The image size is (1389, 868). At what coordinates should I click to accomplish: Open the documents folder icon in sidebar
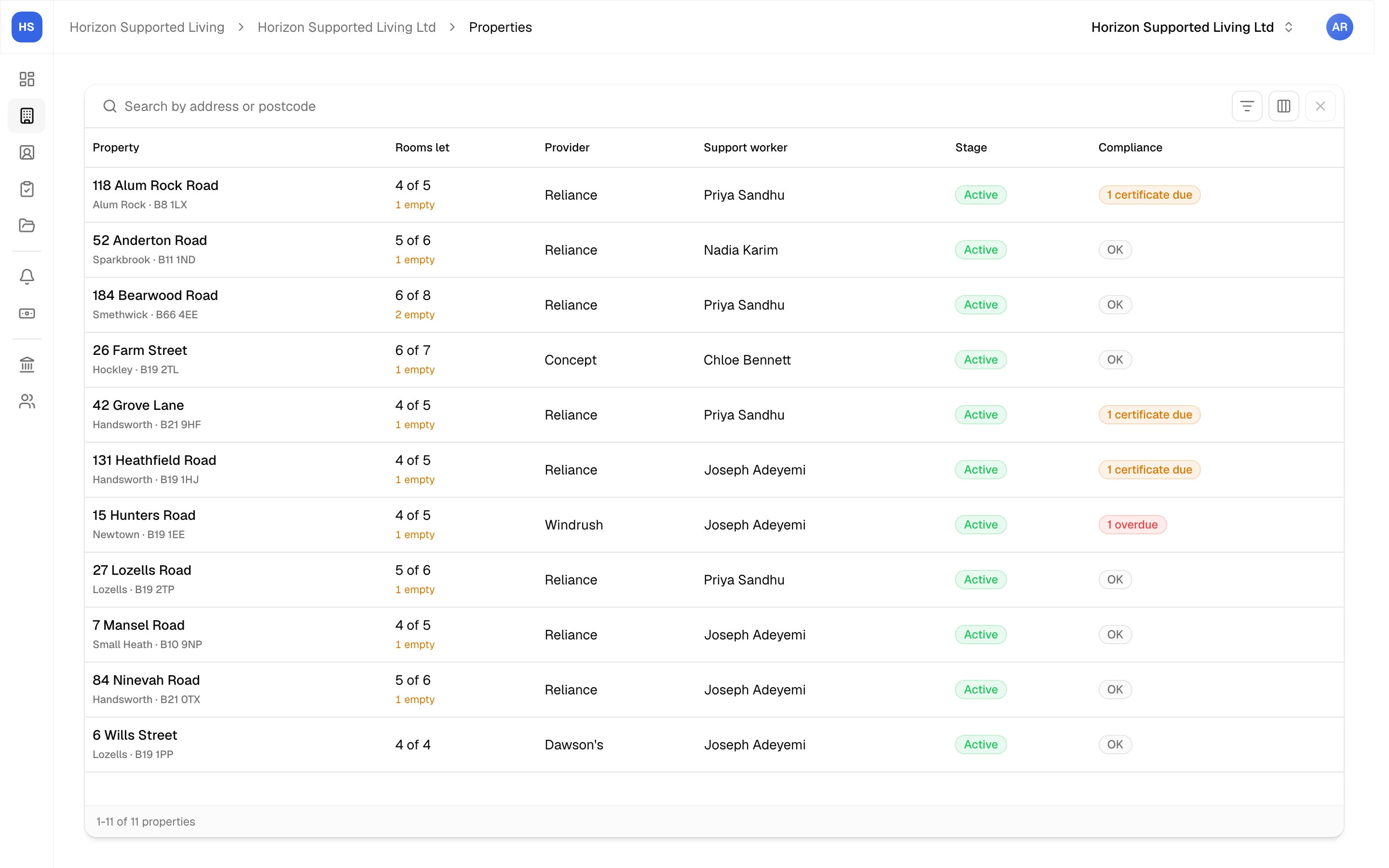[27, 226]
